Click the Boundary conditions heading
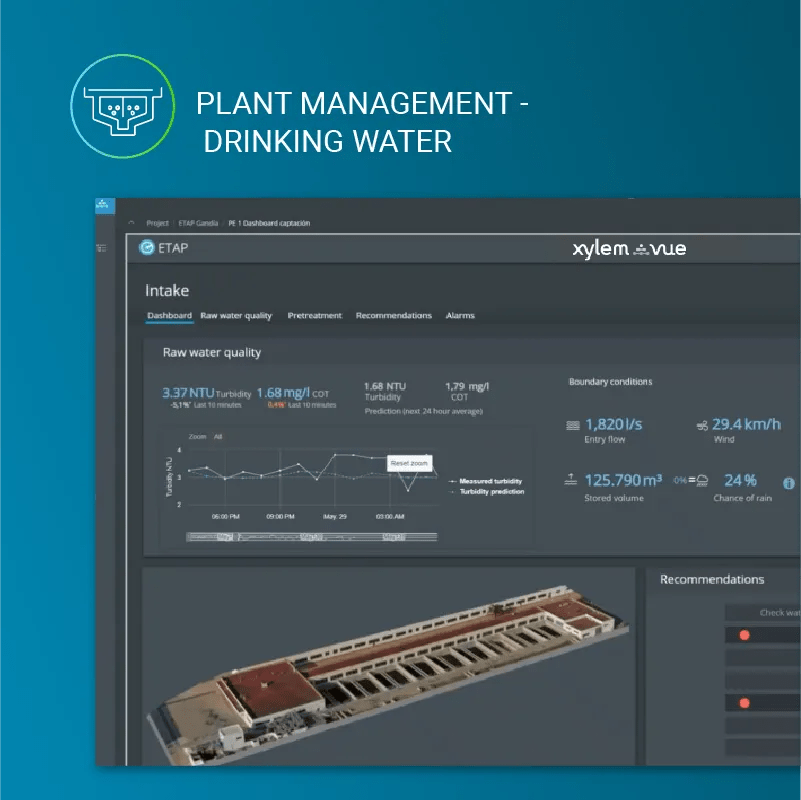 tap(610, 382)
